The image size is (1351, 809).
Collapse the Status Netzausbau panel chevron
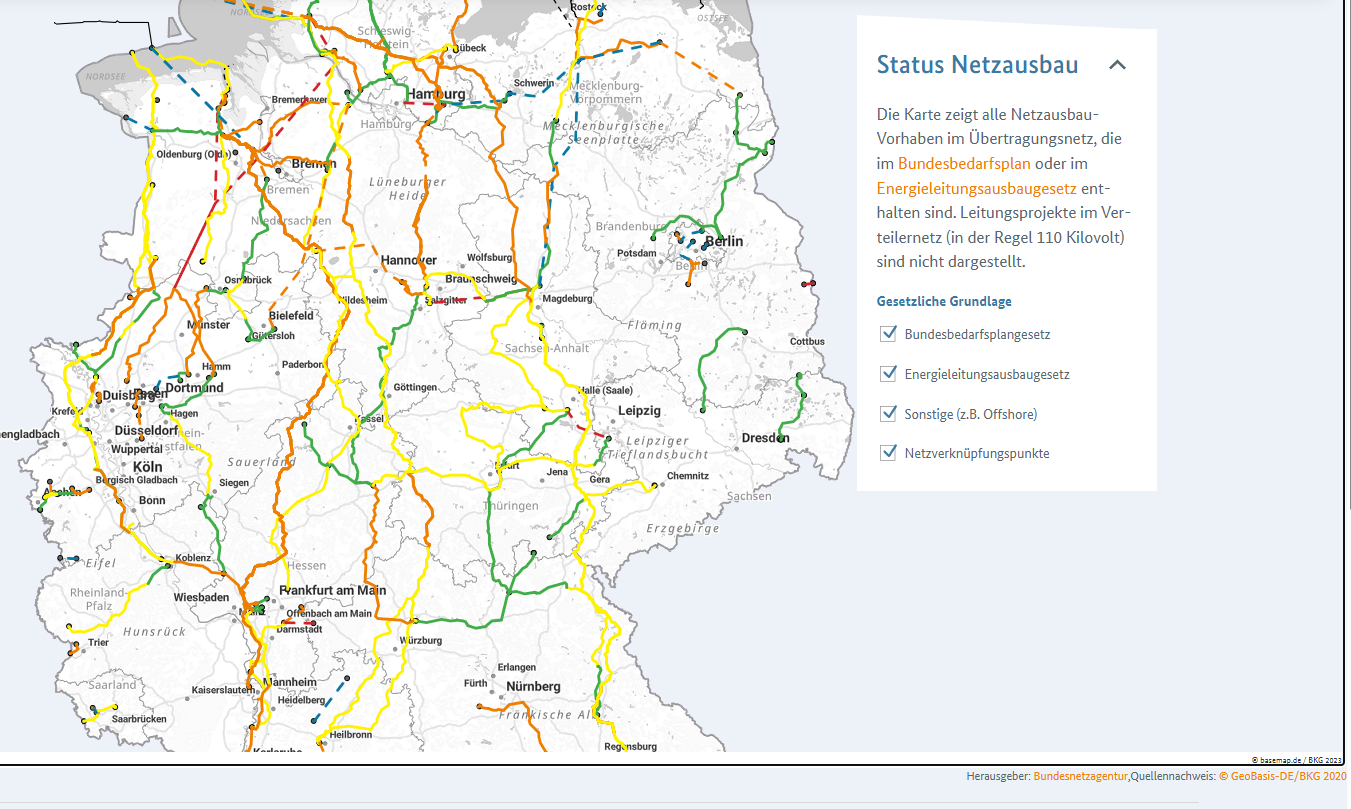1117,66
